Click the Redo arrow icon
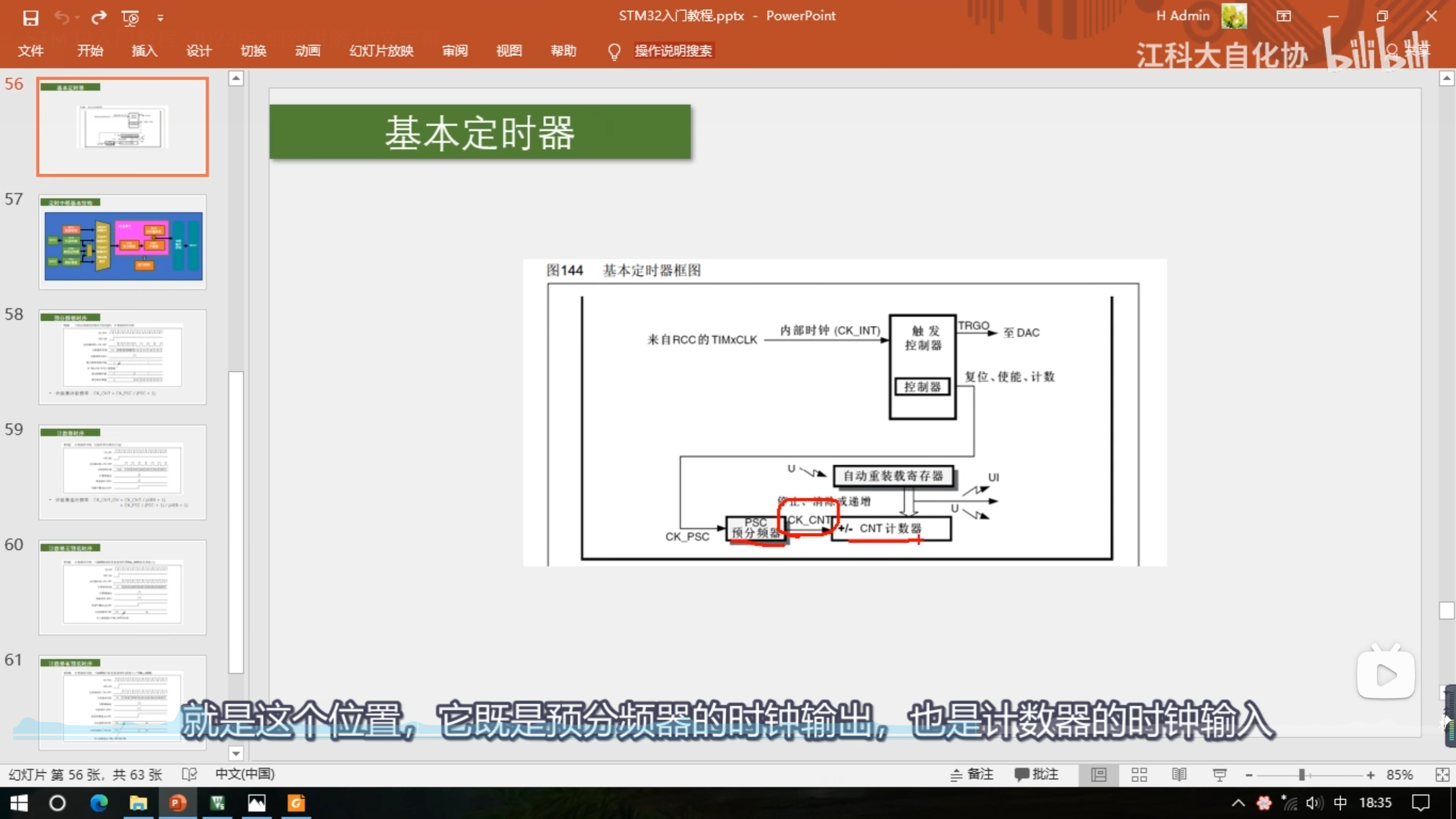Screen dimensions: 1456x819 (x=99, y=18)
